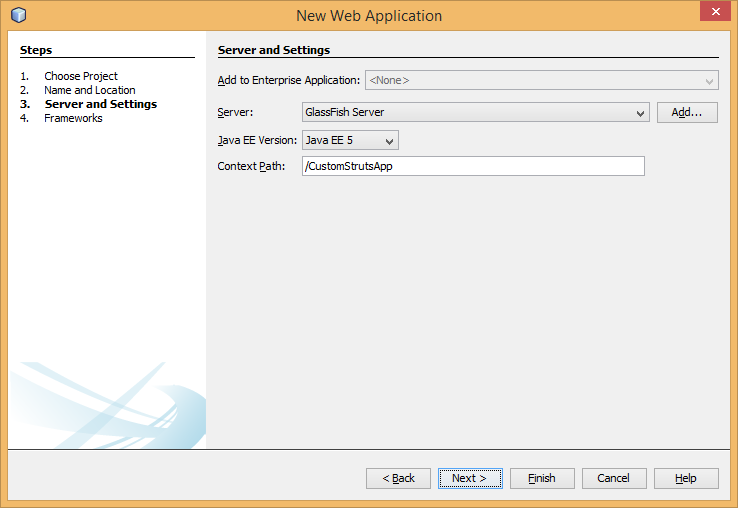This screenshot has width=738, height=508.
Task: Proceed with the Next > button
Action: (470, 478)
